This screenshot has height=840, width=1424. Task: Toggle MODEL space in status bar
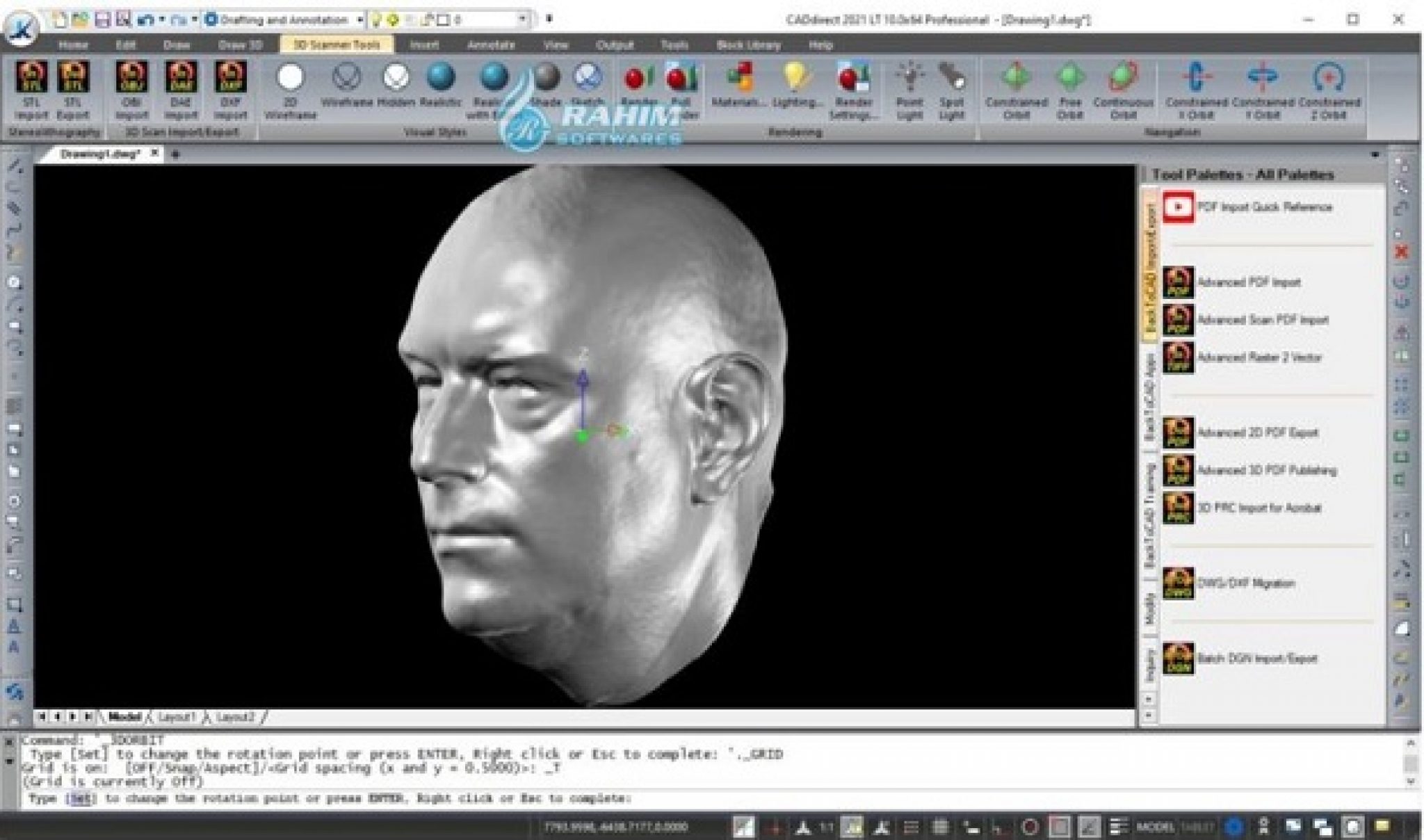1156,827
